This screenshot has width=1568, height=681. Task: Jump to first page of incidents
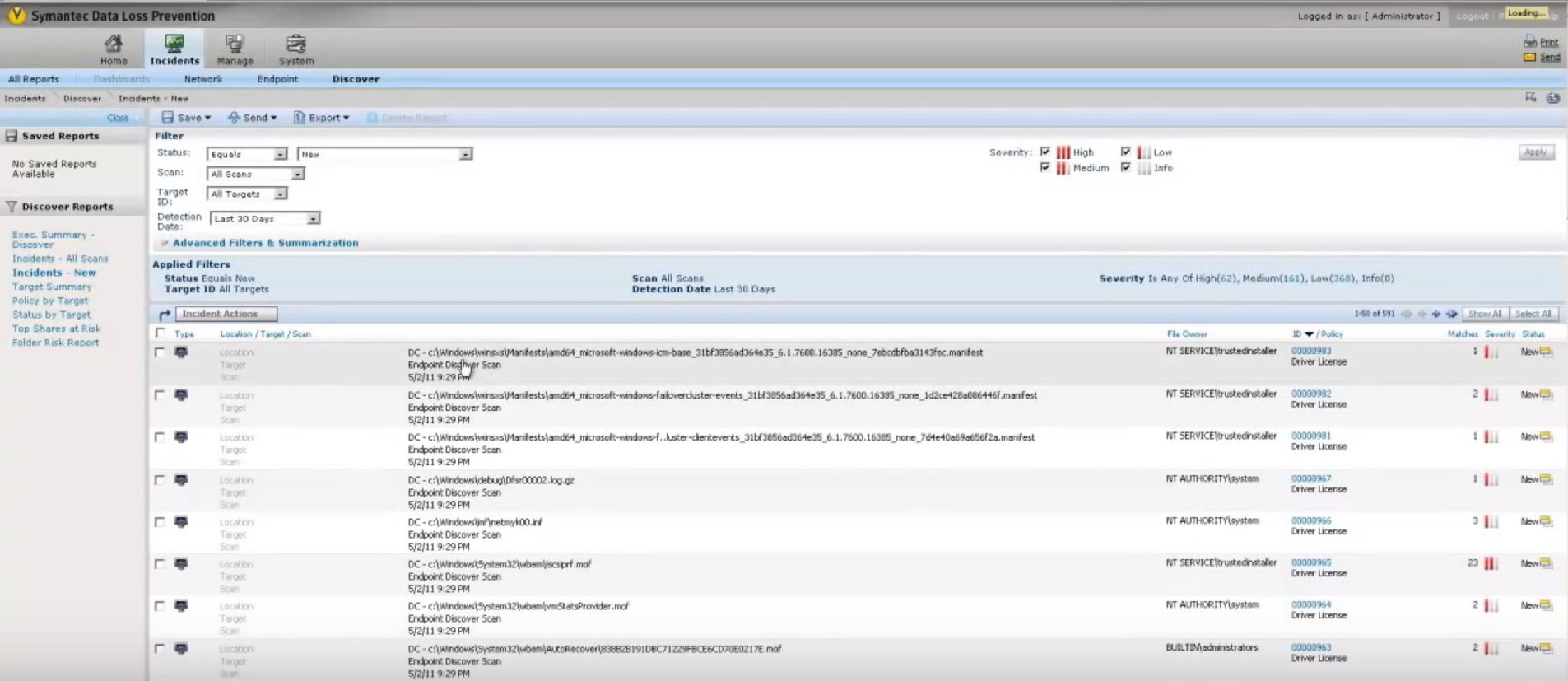tap(1407, 314)
